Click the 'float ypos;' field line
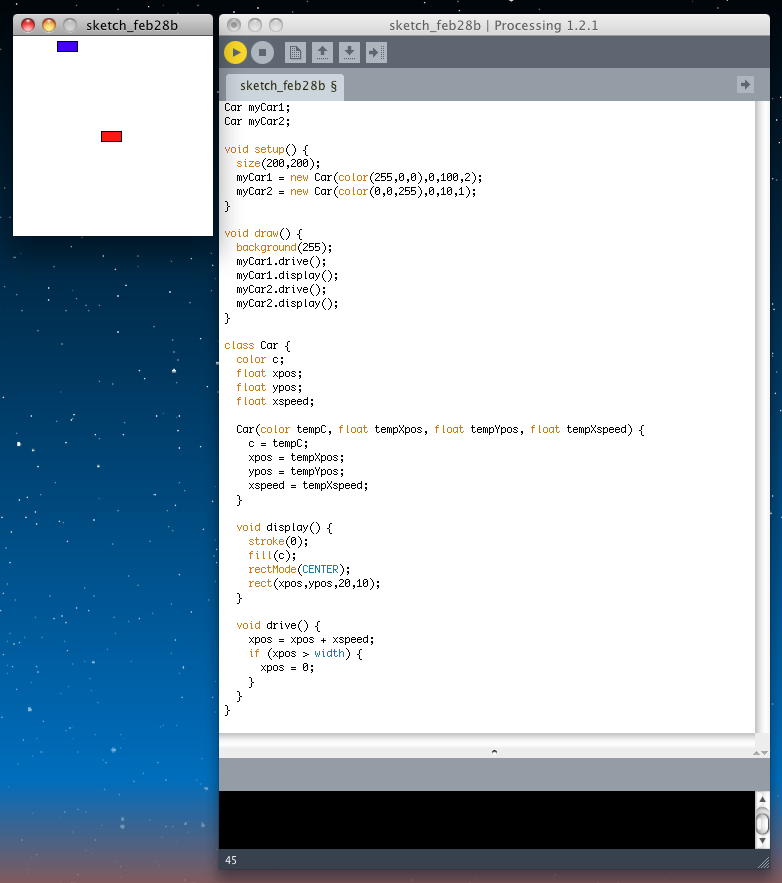 269,388
